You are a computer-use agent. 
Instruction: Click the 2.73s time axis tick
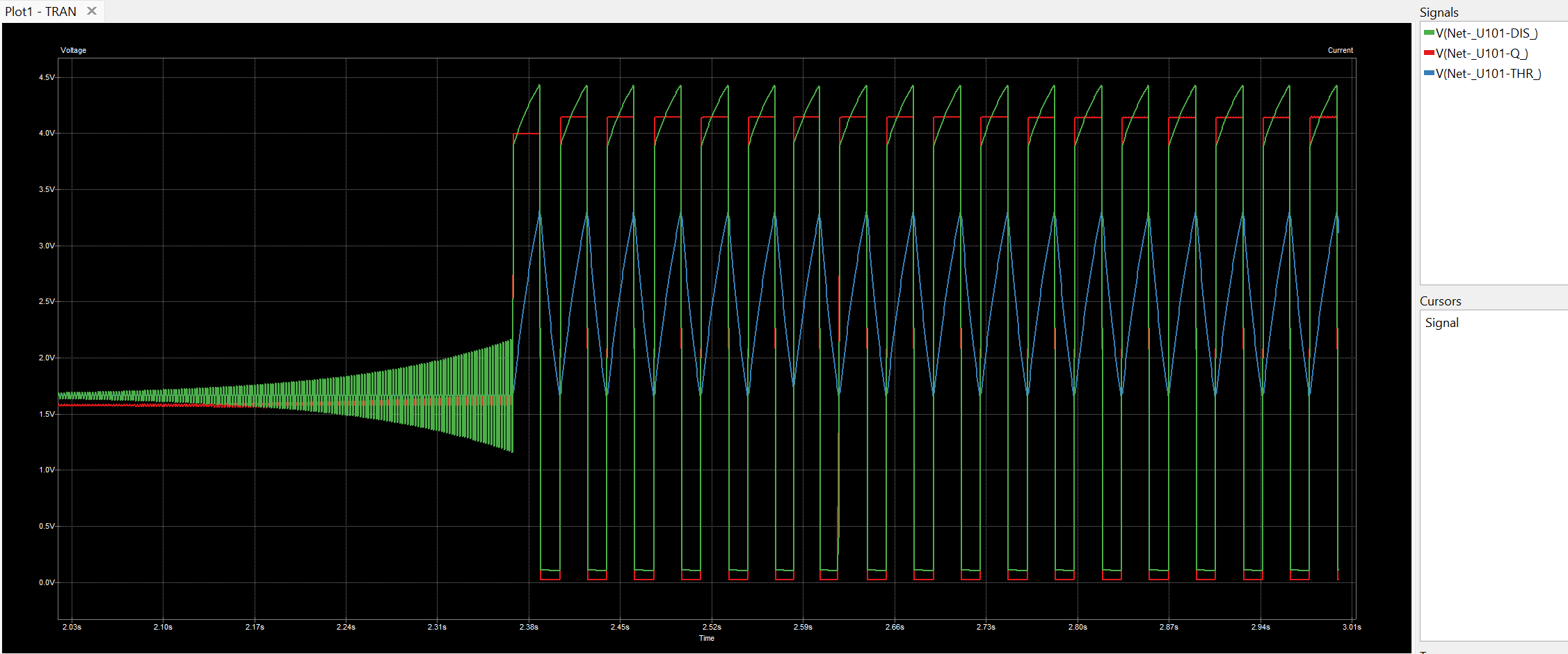tap(986, 627)
